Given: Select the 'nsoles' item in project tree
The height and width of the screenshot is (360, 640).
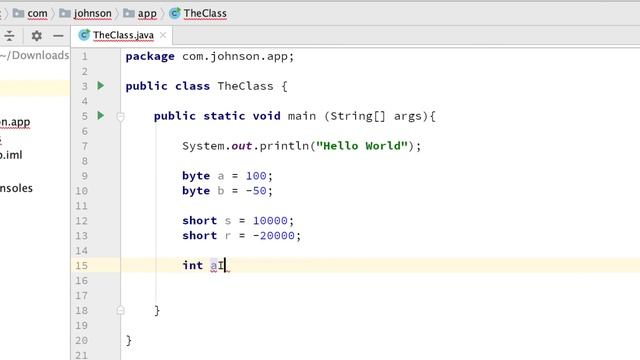Looking at the screenshot, I should (16, 188).
